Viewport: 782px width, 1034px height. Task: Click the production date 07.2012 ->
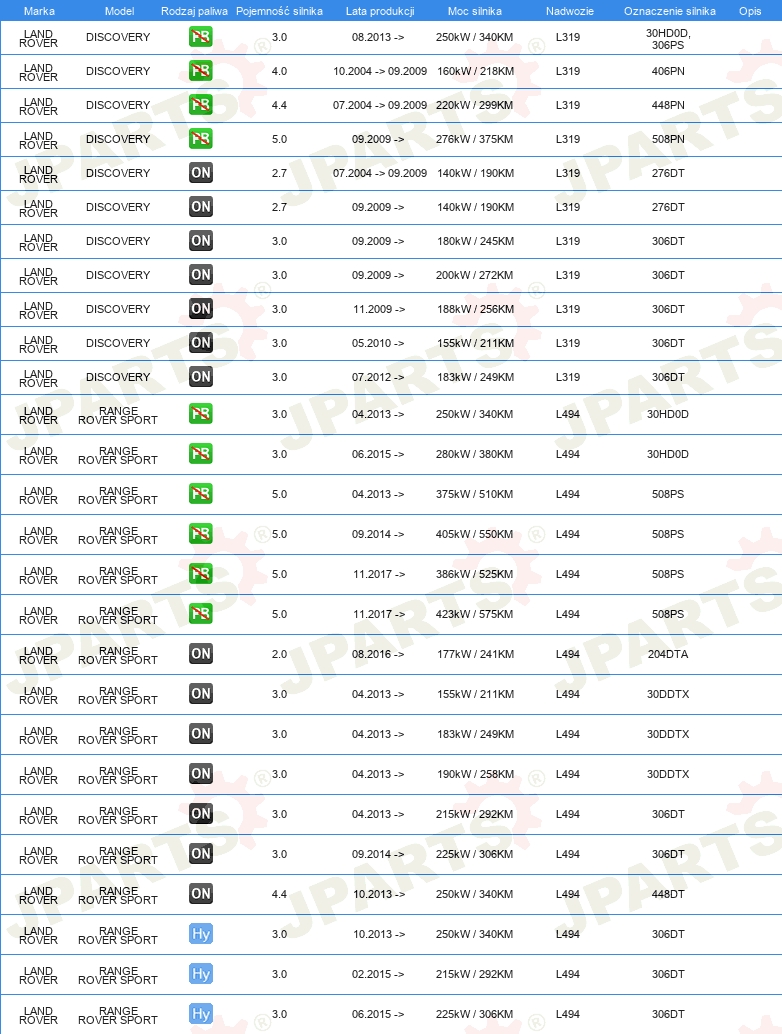click(x=378, y=377)
